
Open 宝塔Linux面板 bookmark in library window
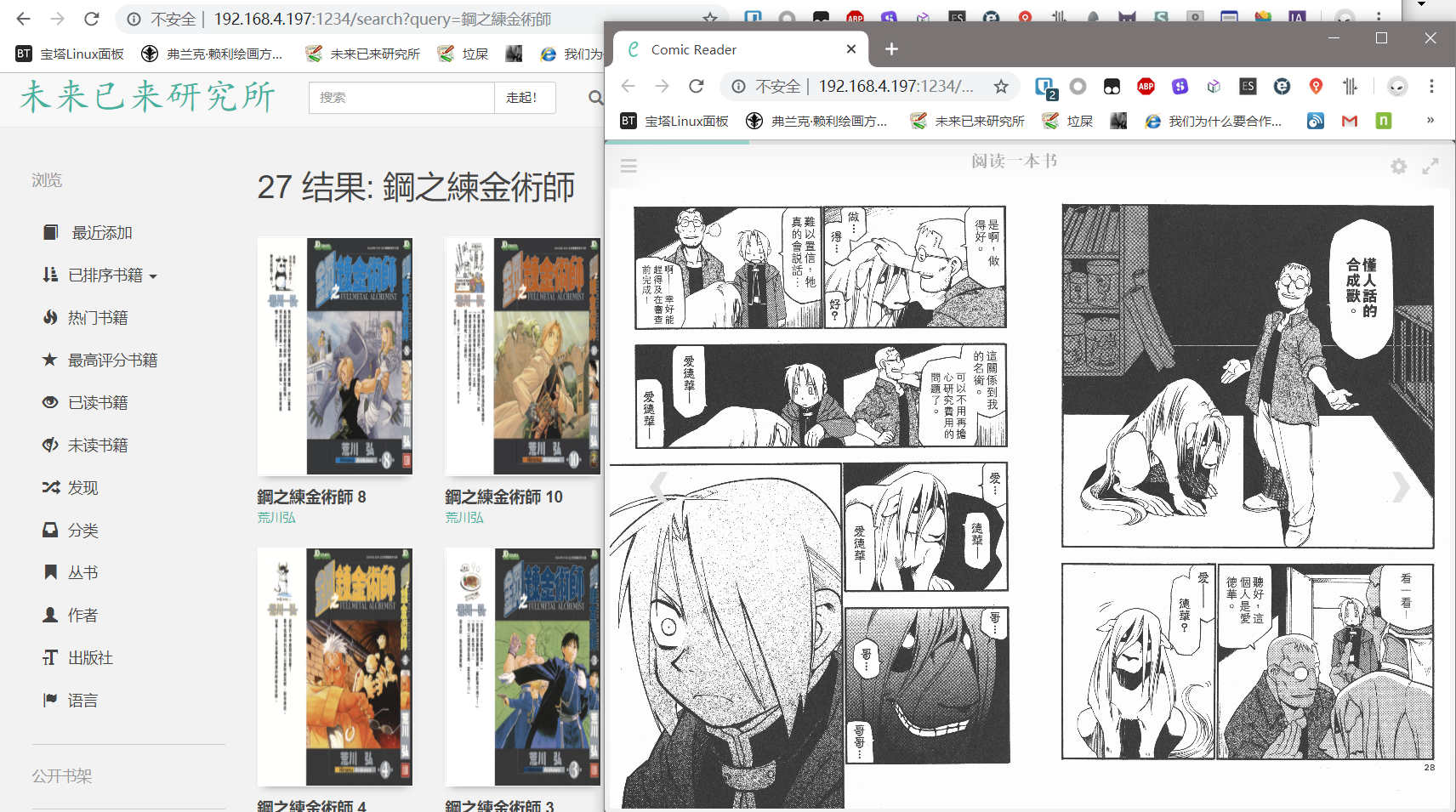tap(70, 54)
